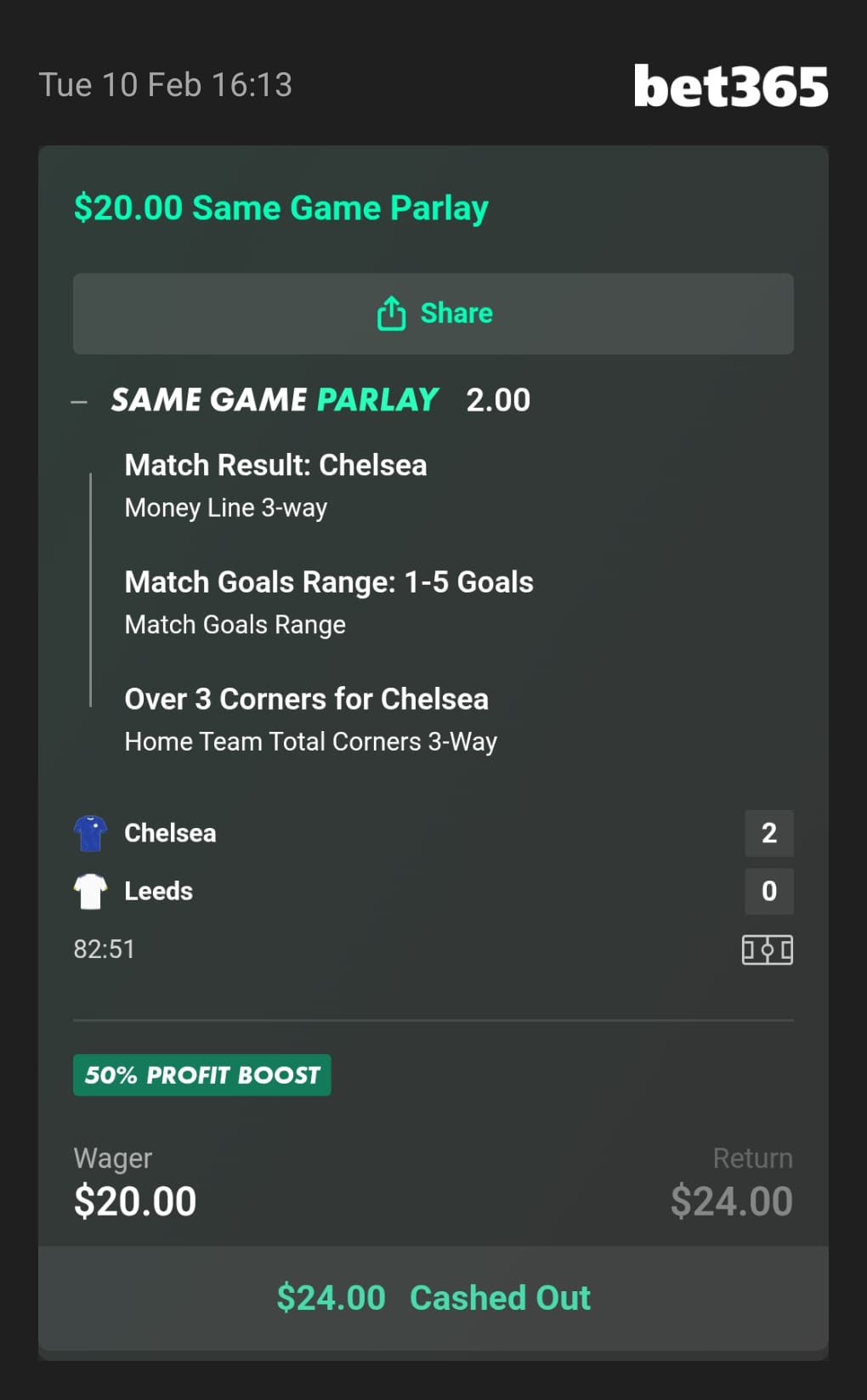Select Over 3 Corners for Chelsea leg
Image resolution: width=867 pixels, height=1400 pixels.
click(x=306, y=700)
